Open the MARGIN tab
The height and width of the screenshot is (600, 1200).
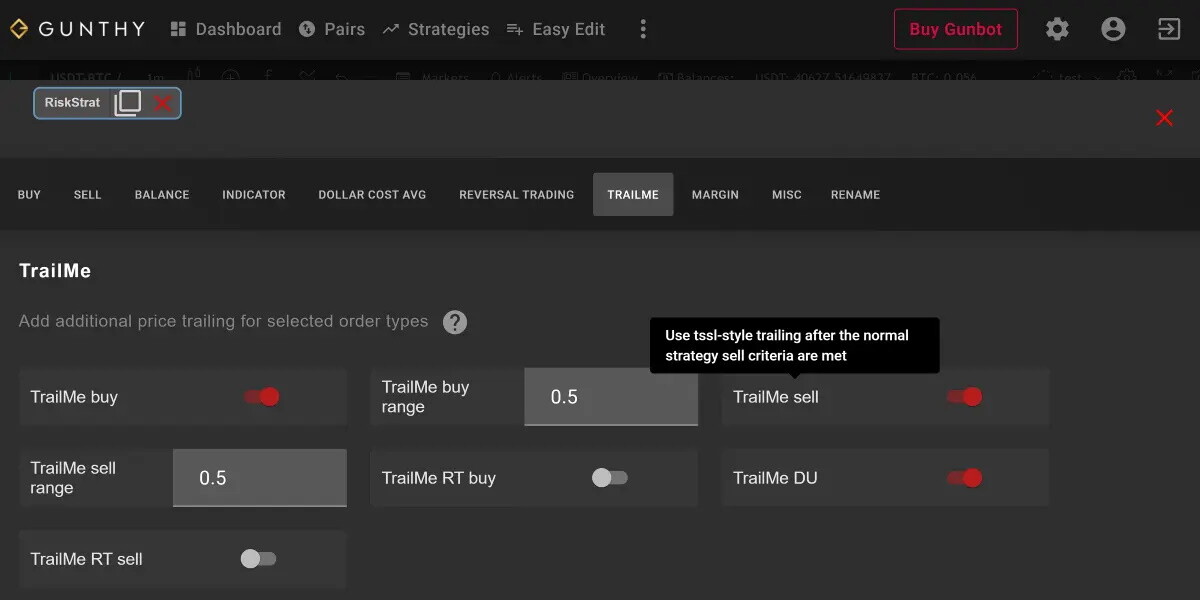click(x=715, y=195)
